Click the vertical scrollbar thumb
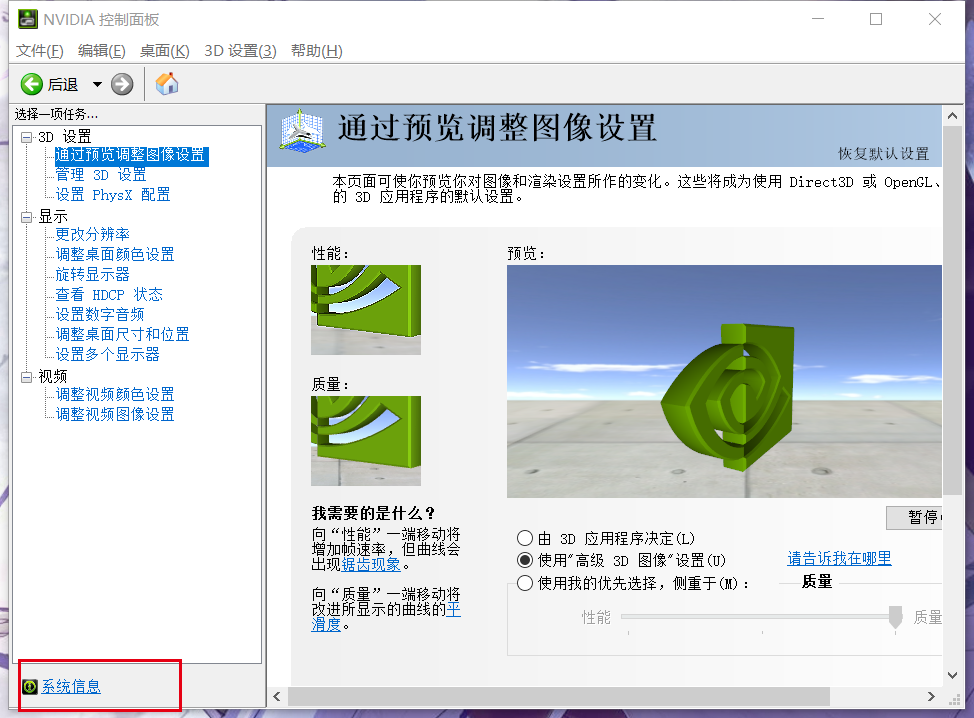 (952, 311)
